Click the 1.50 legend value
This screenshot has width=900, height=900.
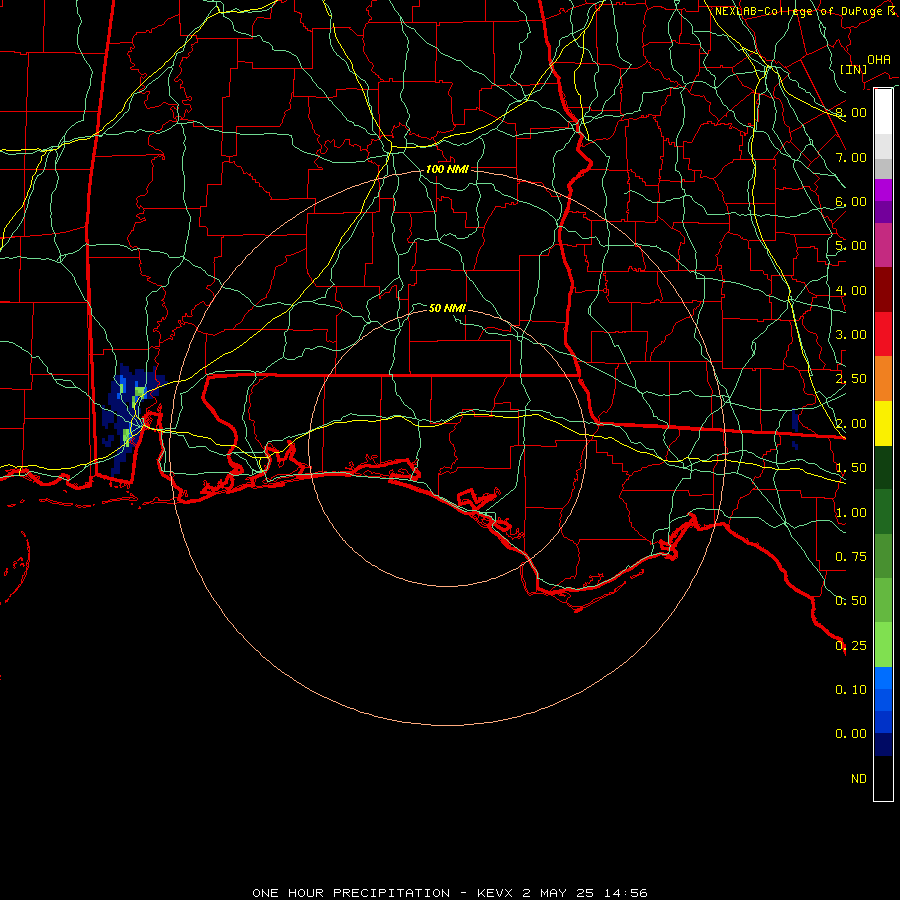(851, 468)
